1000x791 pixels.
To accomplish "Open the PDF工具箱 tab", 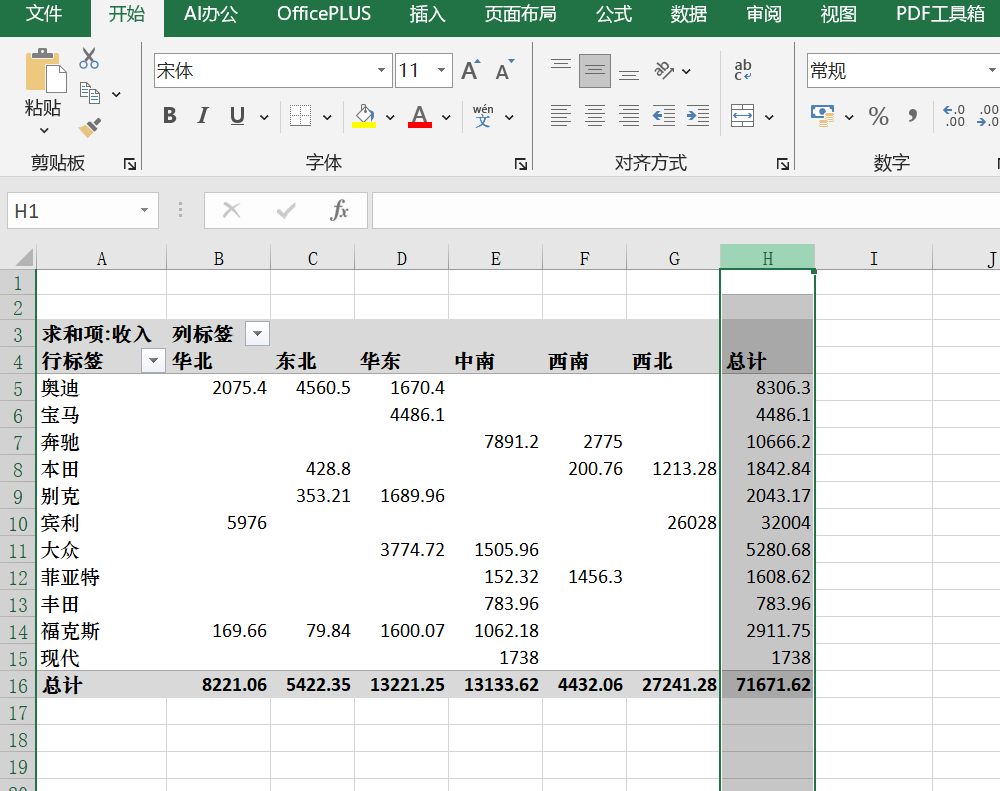I will 940,13.
